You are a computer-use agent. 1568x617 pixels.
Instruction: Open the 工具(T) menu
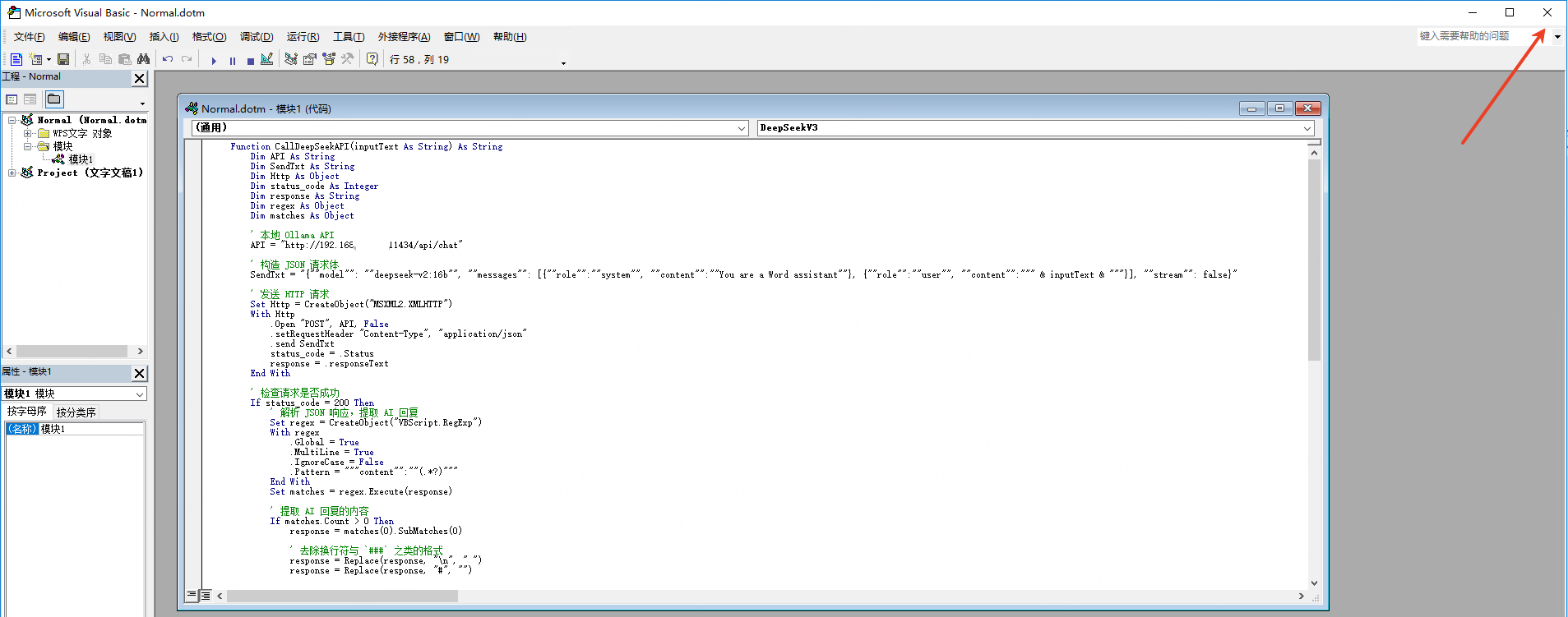(x=349, y=37)
